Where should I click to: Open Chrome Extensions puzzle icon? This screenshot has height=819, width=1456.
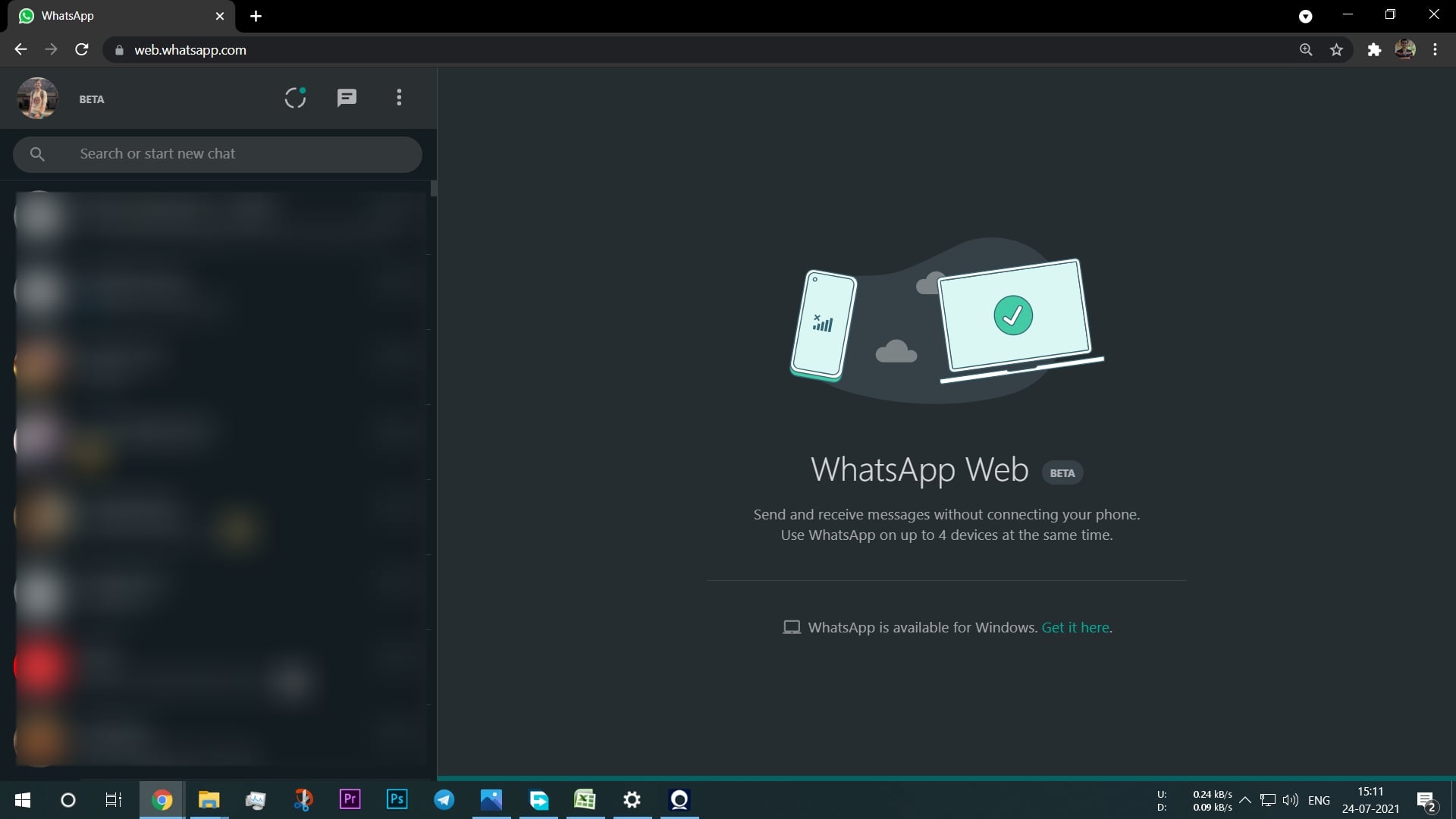[x=1374, y=50]
